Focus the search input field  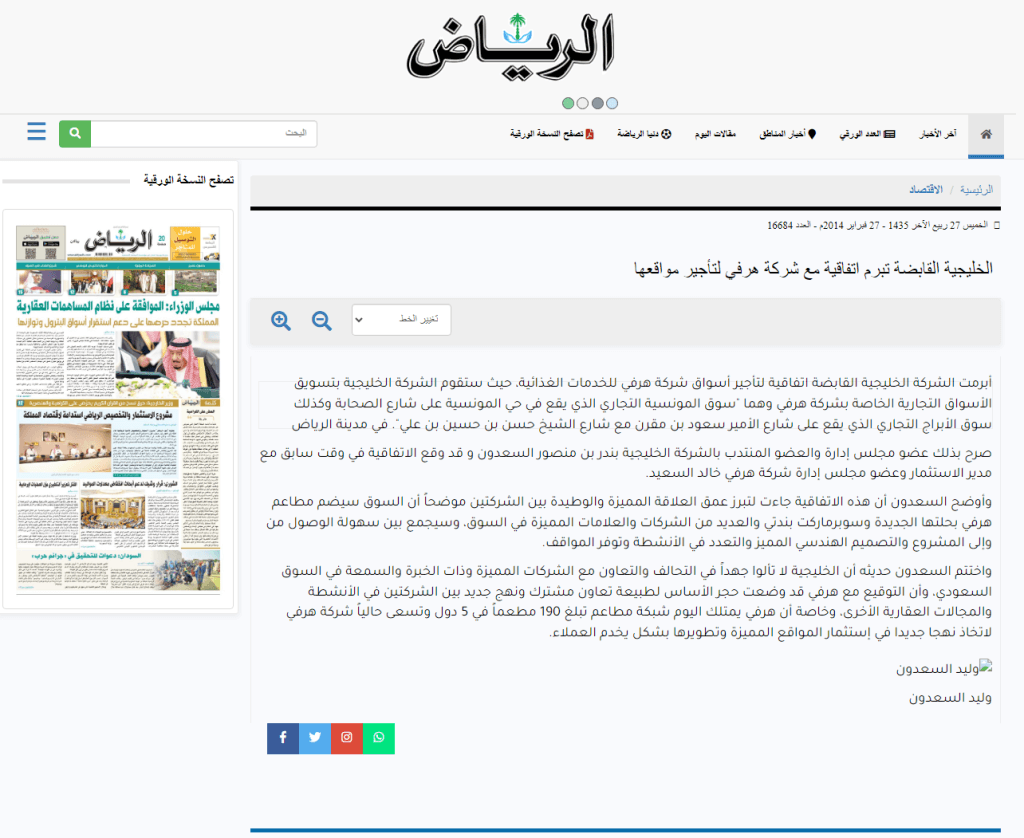coord(204,133)
